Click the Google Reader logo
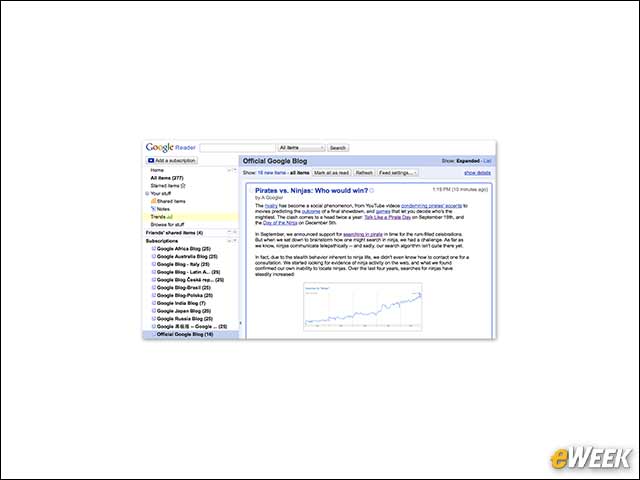640x480 pixels. [171, 147]
